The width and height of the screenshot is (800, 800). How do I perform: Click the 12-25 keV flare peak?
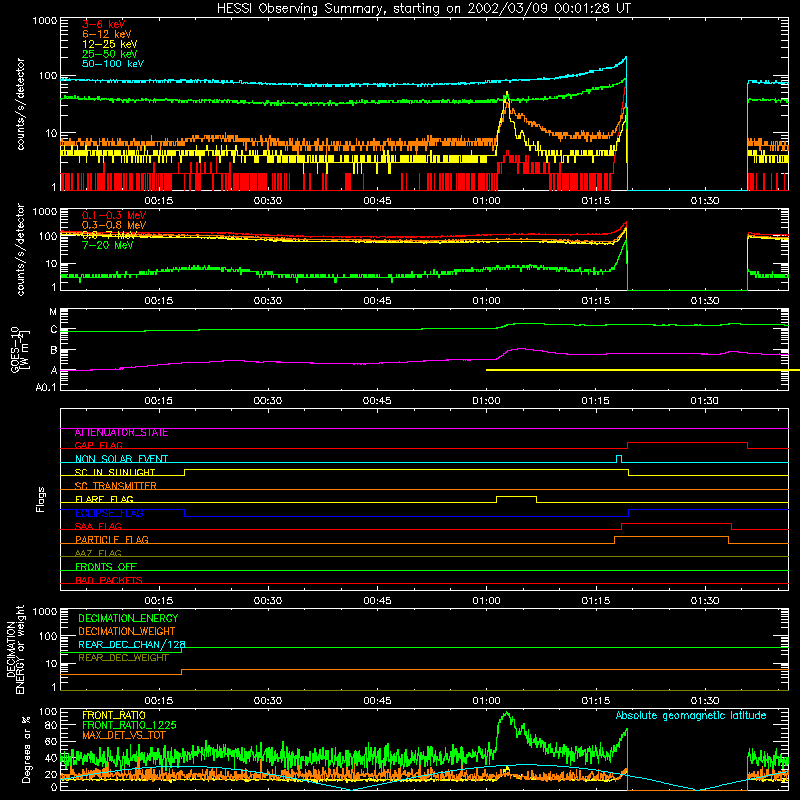507,94
